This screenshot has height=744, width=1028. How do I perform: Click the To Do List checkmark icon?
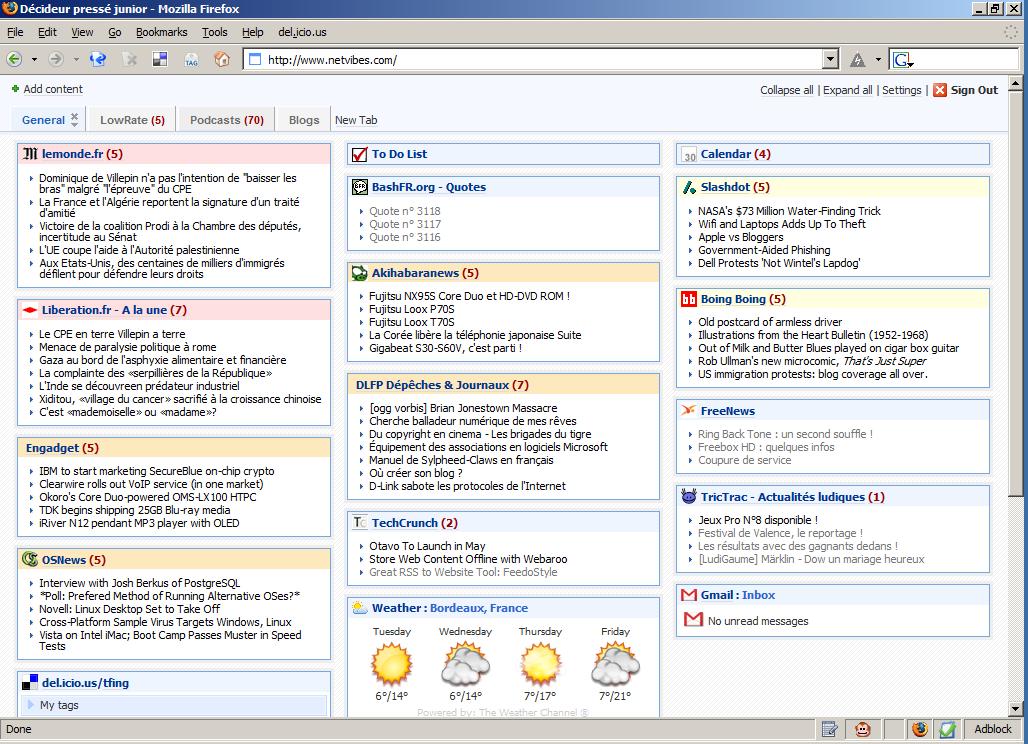pos(360,154)
